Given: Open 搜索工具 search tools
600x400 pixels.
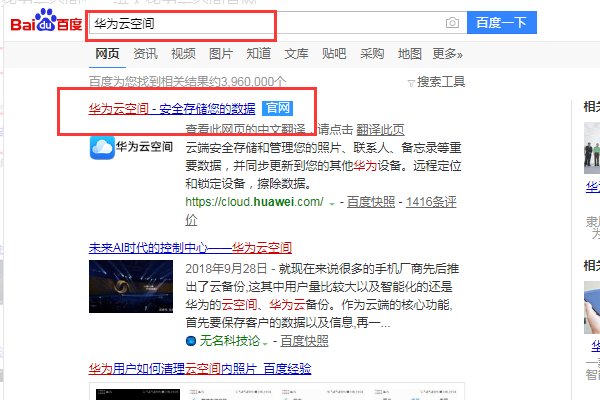Looking at the screenshot, I should [441, 82].
